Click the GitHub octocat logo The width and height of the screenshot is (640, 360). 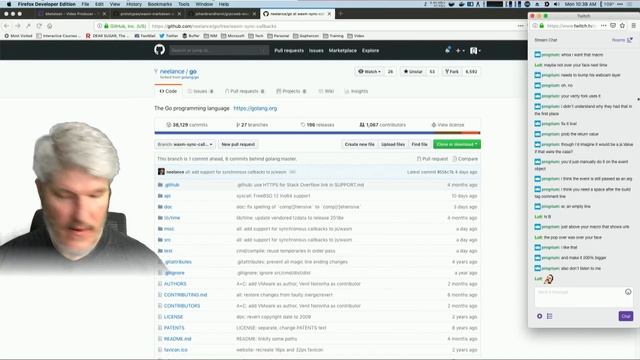point(160,50)
